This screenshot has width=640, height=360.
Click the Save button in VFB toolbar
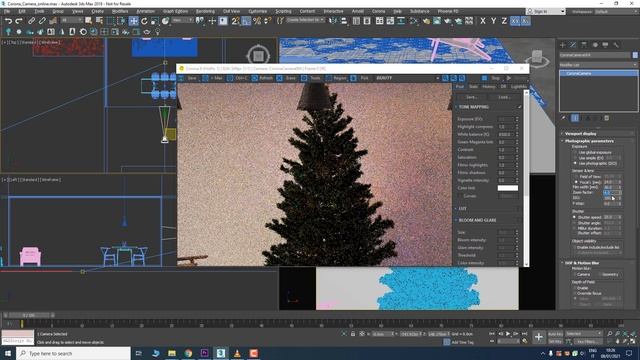189,78
